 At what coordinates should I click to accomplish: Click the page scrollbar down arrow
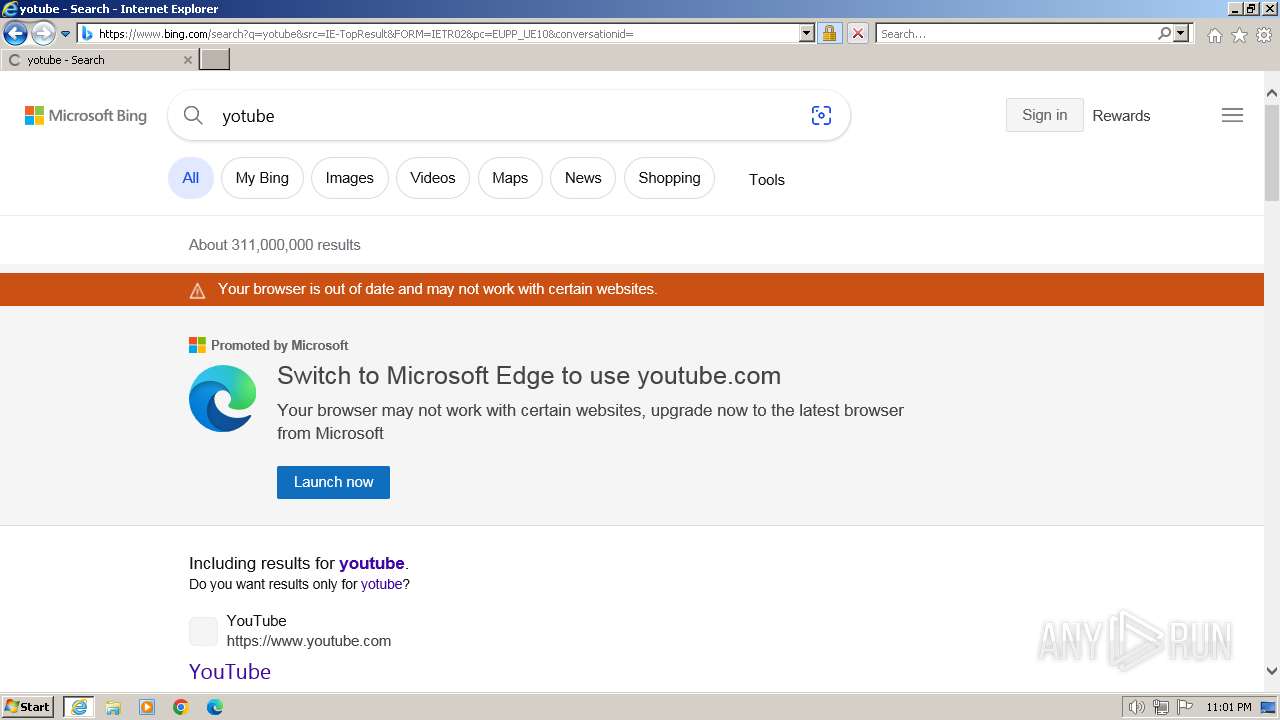1271,672
